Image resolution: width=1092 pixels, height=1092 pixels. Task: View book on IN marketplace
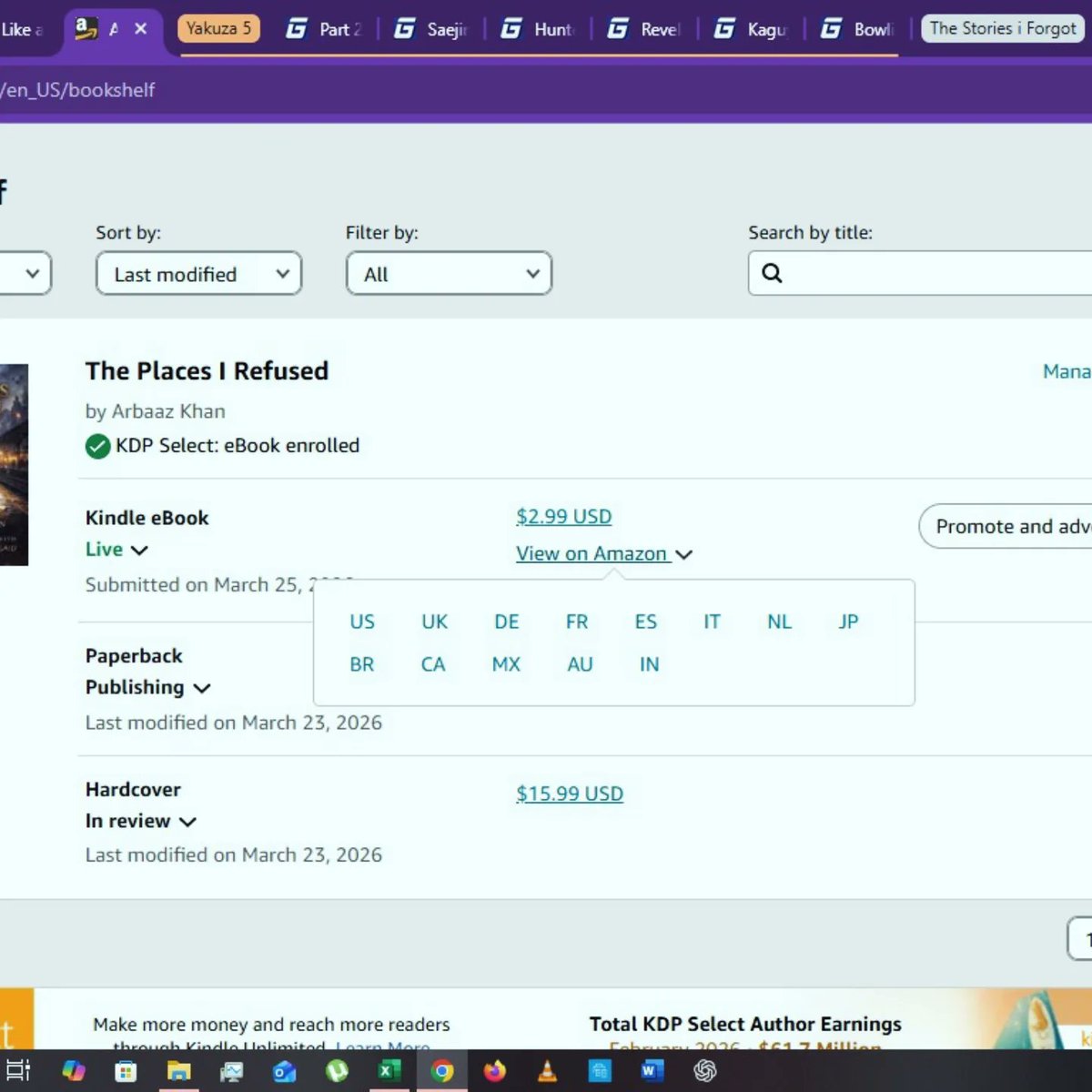click(649, 665)
